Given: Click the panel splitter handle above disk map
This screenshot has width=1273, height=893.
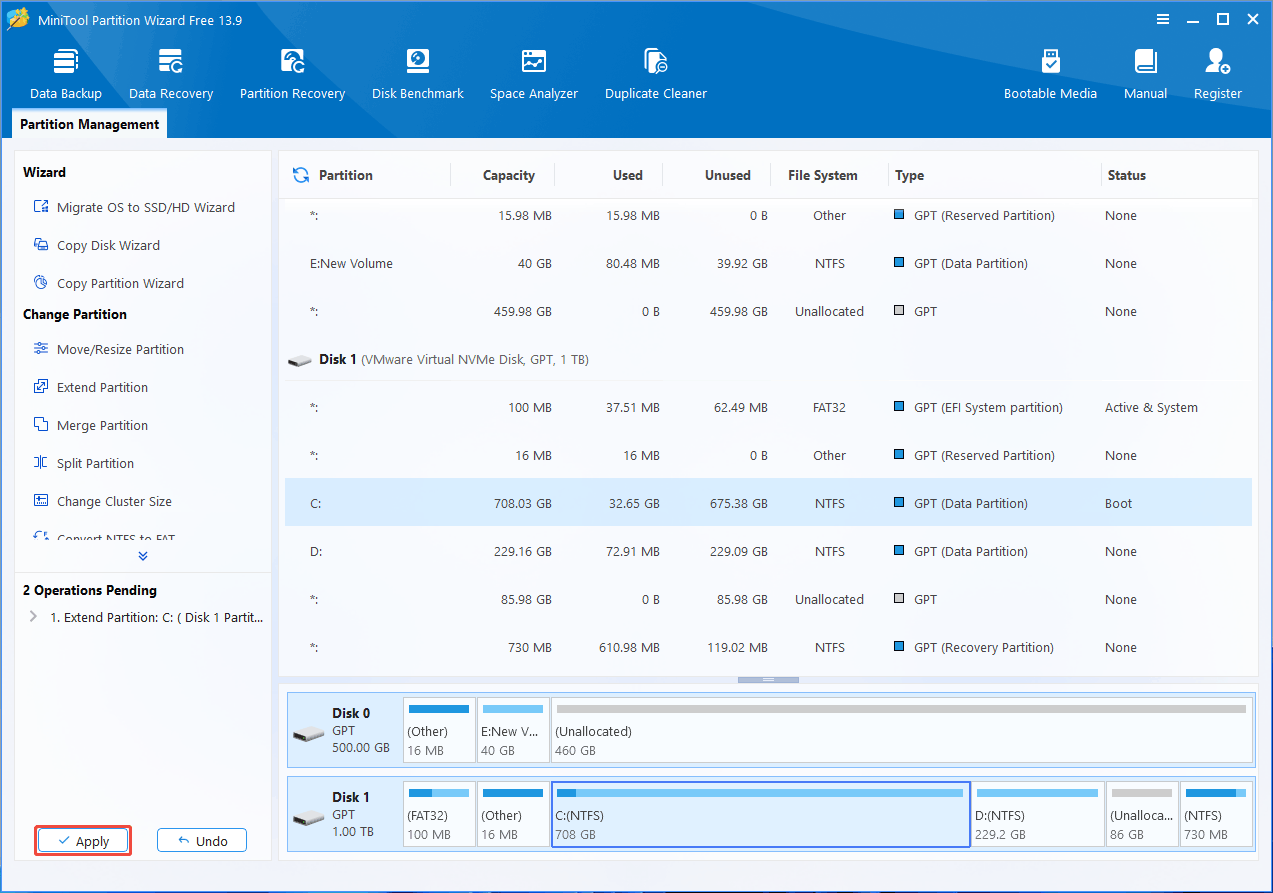Looking at the screenshot, I should pyautogui.click(x=768, y=679).
